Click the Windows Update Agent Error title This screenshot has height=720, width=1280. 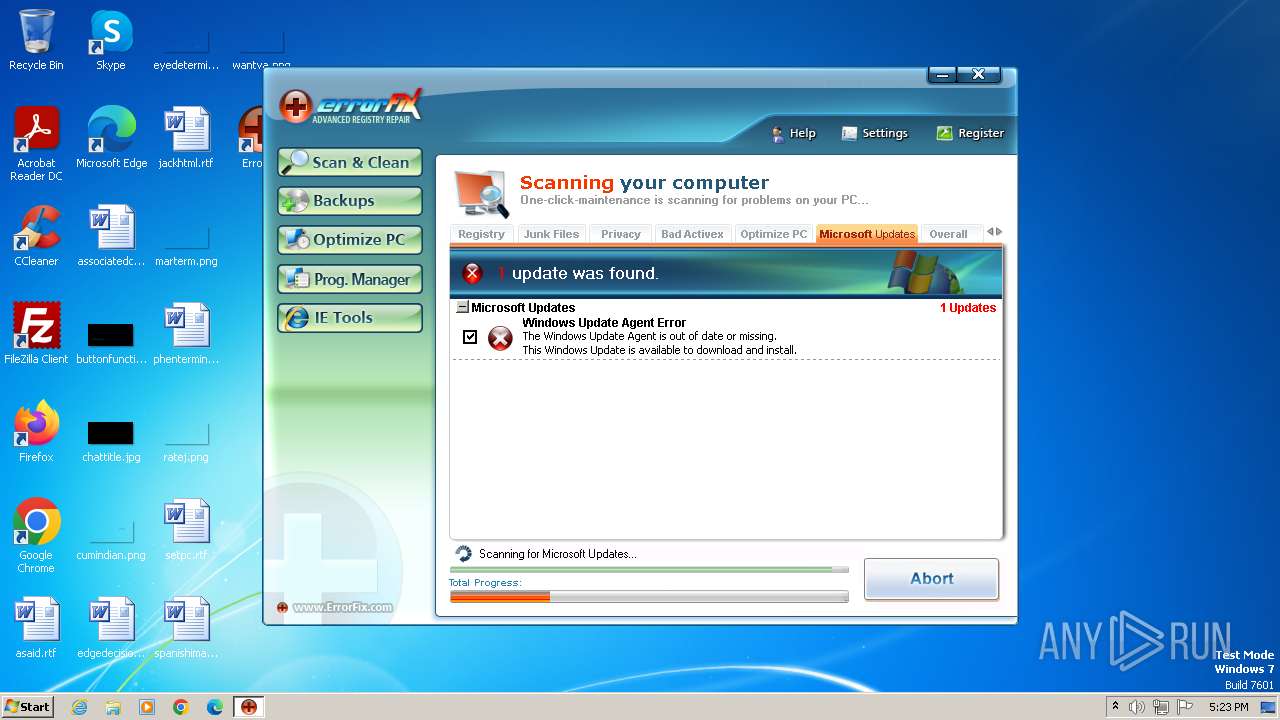tap(604, 323)
